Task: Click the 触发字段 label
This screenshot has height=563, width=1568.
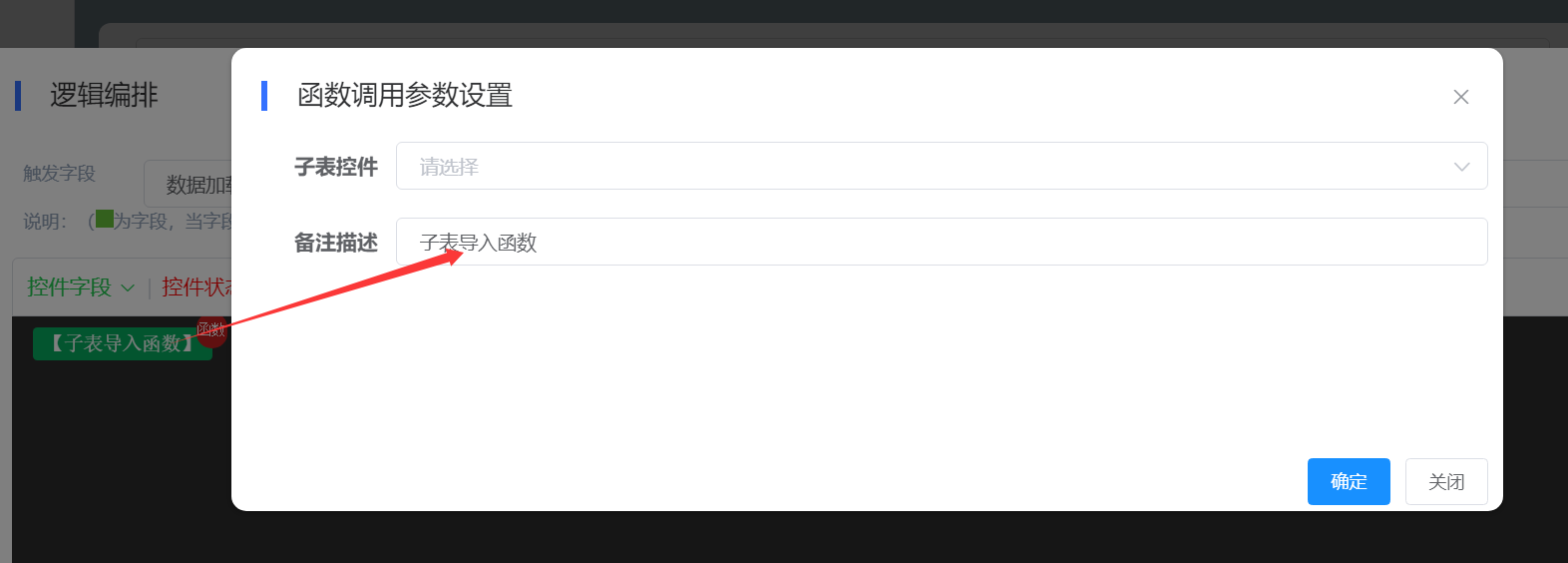Action: coord(59,174)
